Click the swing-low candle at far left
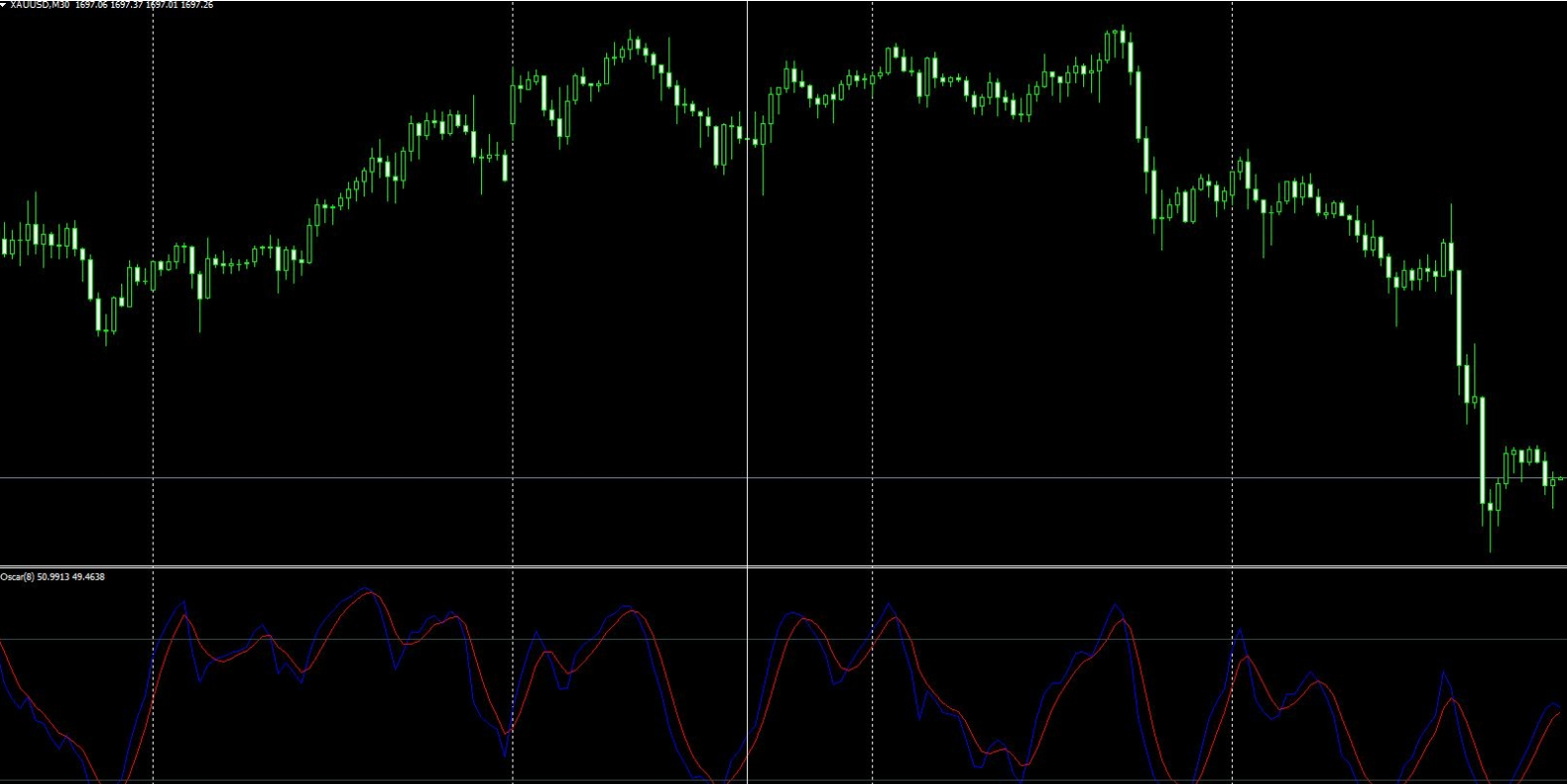Image resolution: width=1568 pixels, height=784 pixels. 106,325
